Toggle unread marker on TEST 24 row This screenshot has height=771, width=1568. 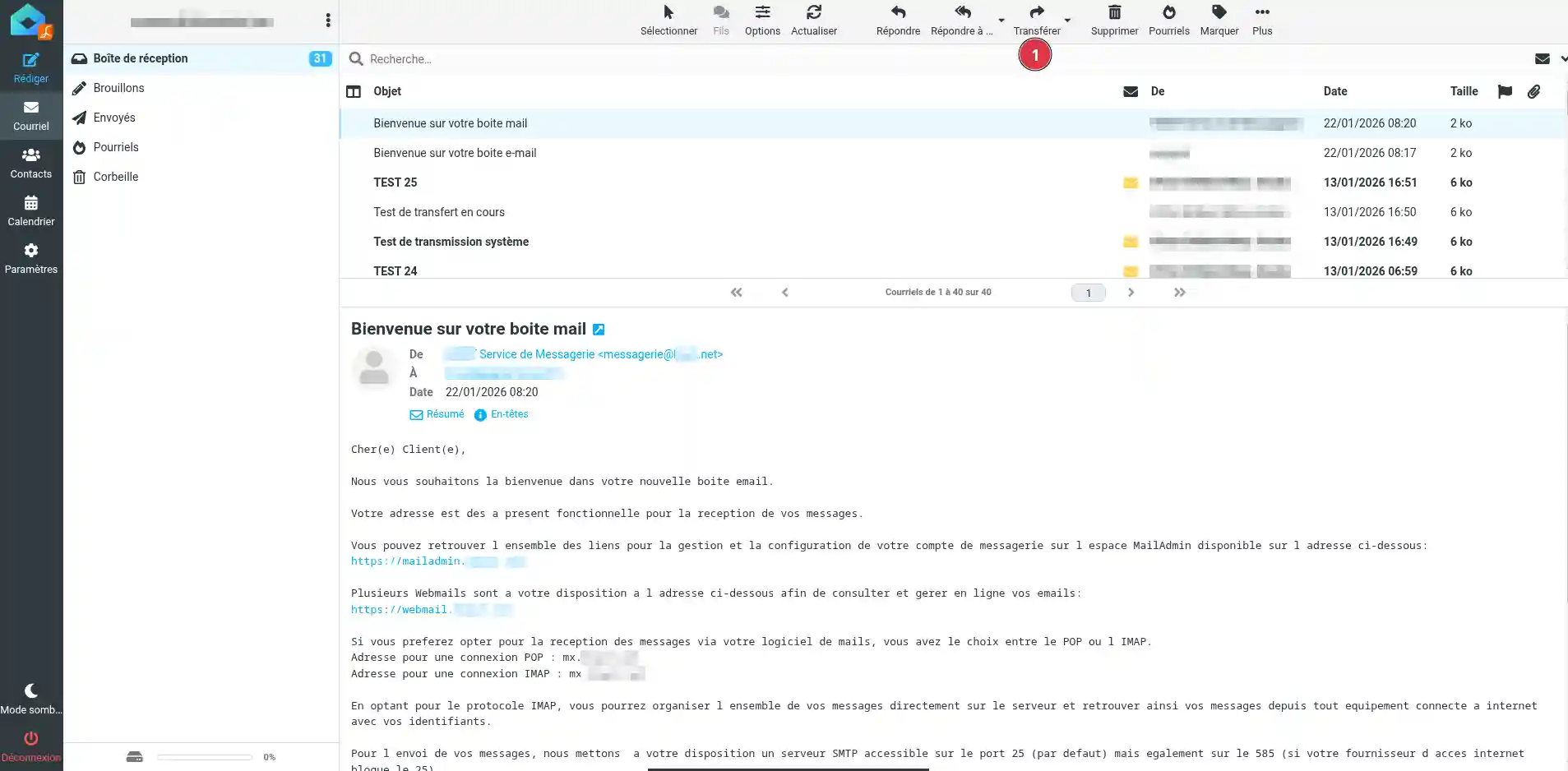coord(1131,271)
